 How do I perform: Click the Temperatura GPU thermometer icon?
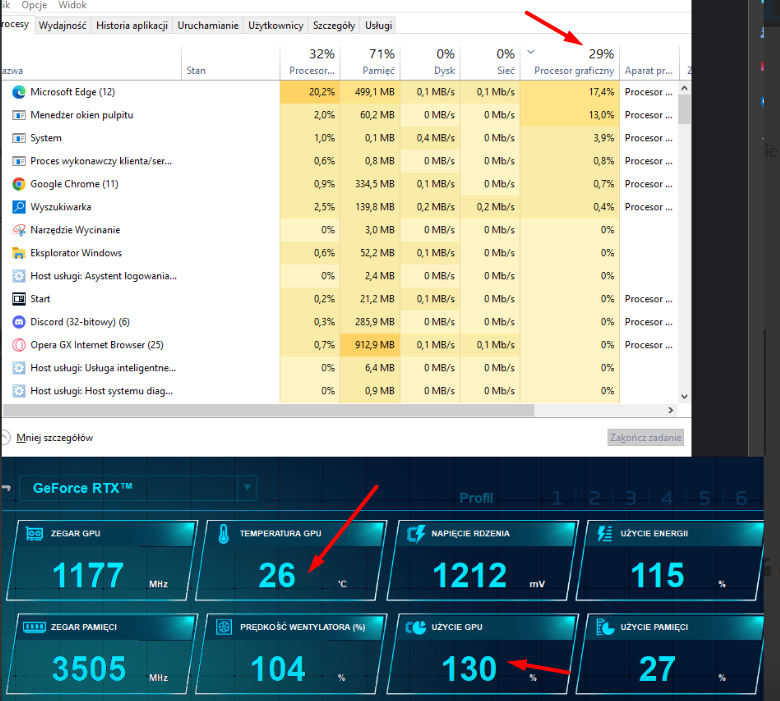[x=223, y=534]
